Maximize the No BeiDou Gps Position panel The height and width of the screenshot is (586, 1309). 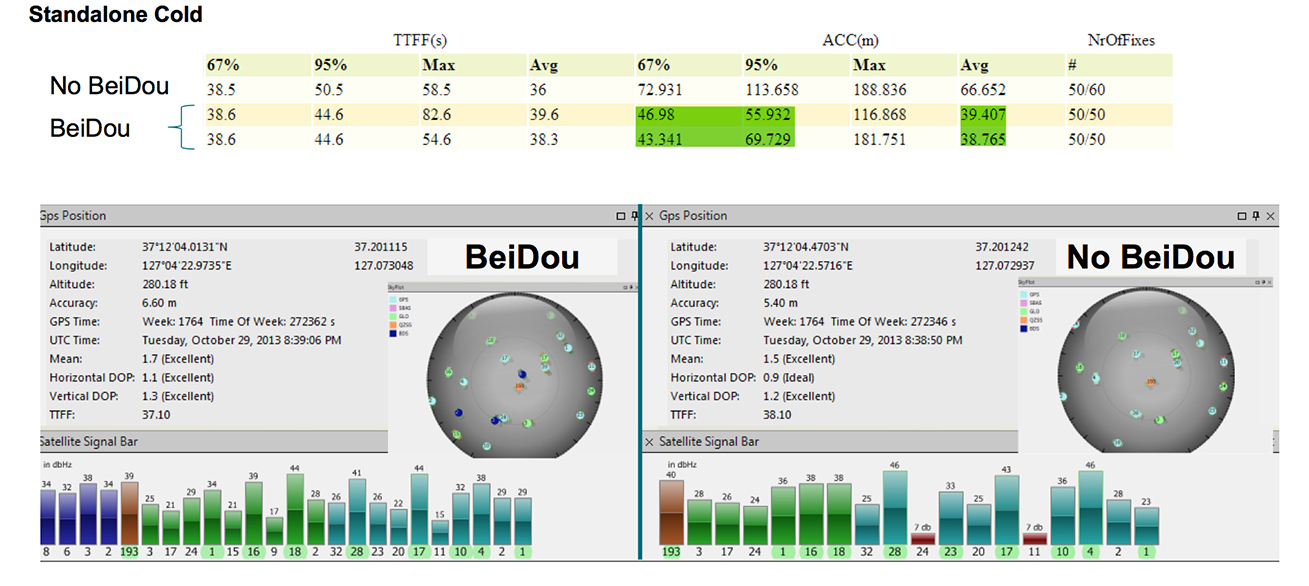1242,216
